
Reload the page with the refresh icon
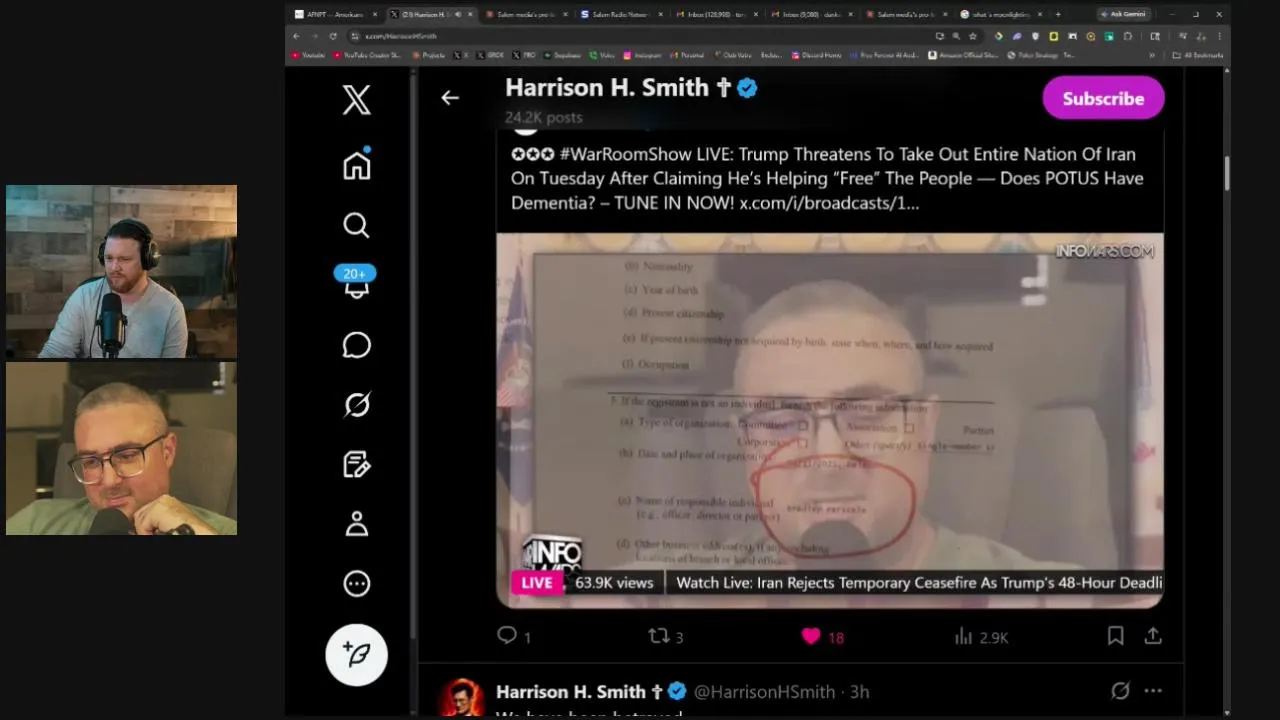(x=333, y=36)
